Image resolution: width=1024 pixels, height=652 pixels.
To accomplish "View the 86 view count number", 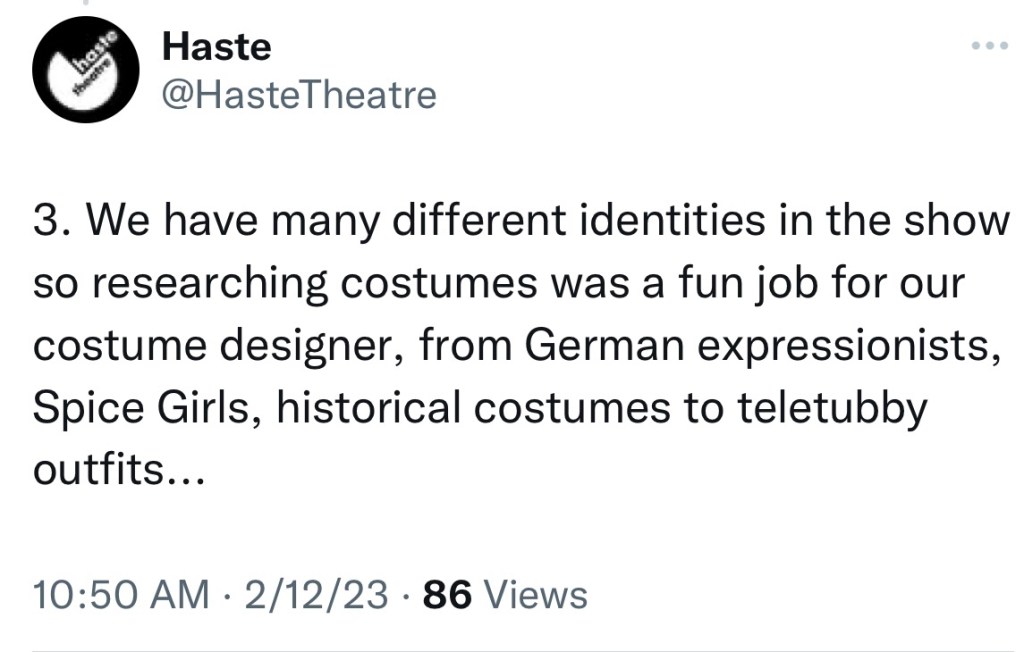I will pos(446,595).
